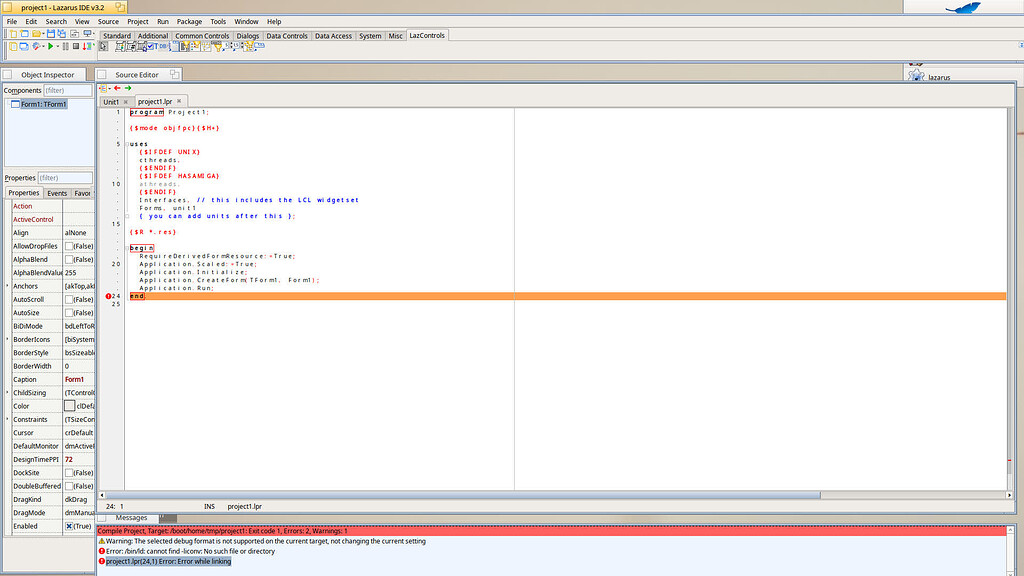Select the mouse pointer on the component palette
The image size is (1024, 576).
103,47
